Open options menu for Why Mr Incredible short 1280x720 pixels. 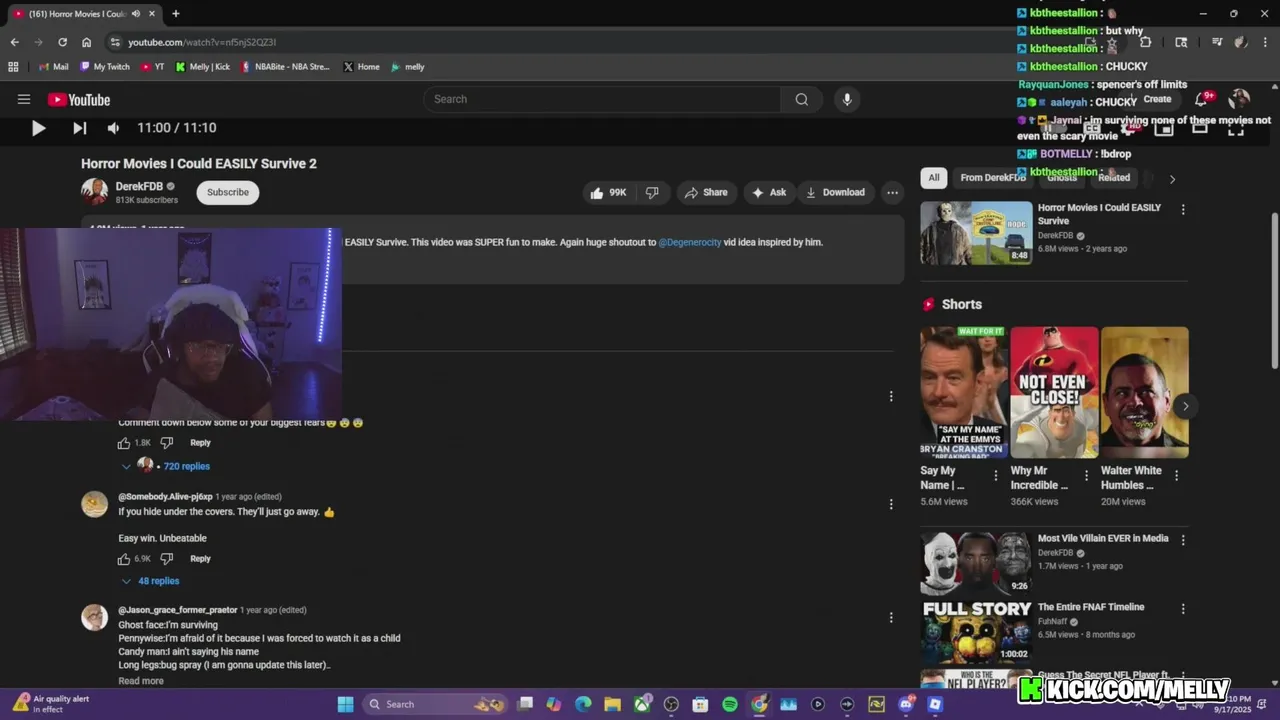pos(1085,476)
